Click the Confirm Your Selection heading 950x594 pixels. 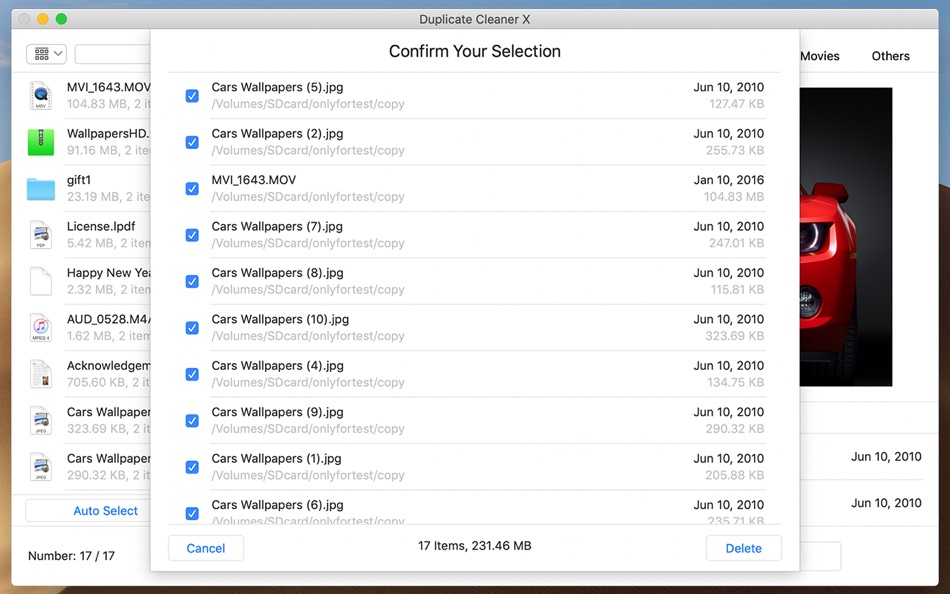coord(474,51)
